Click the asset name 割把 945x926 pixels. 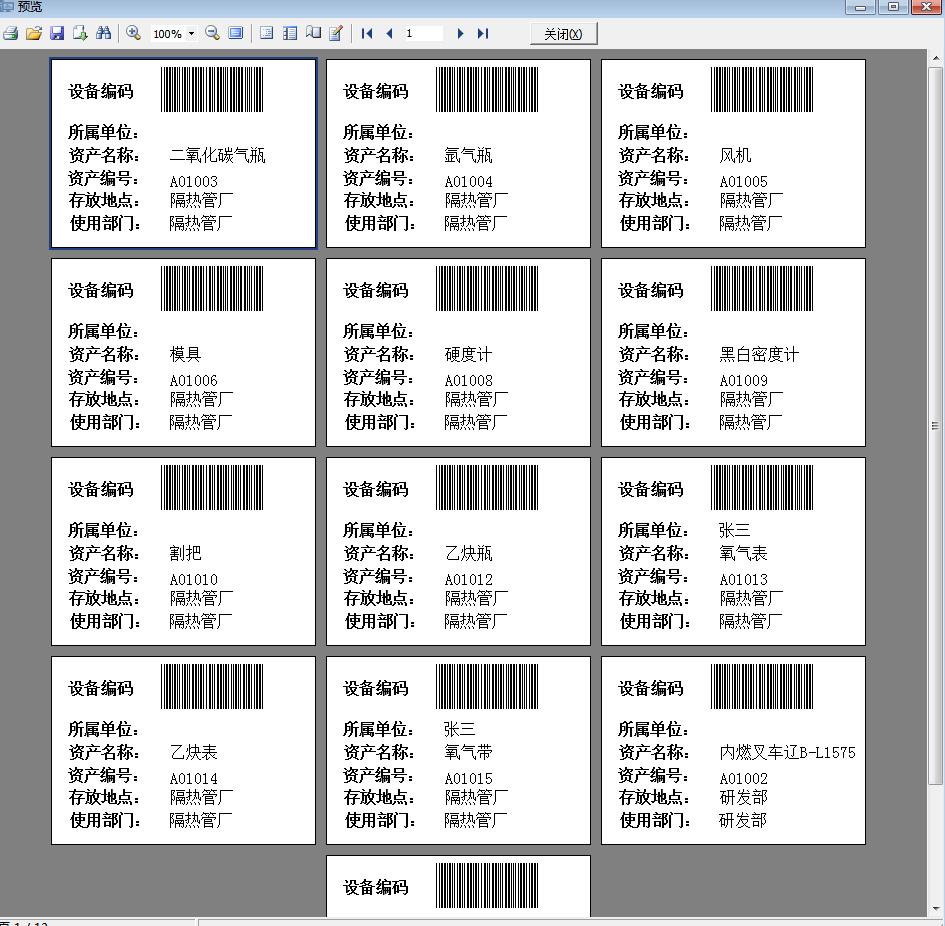click(185, 553)
